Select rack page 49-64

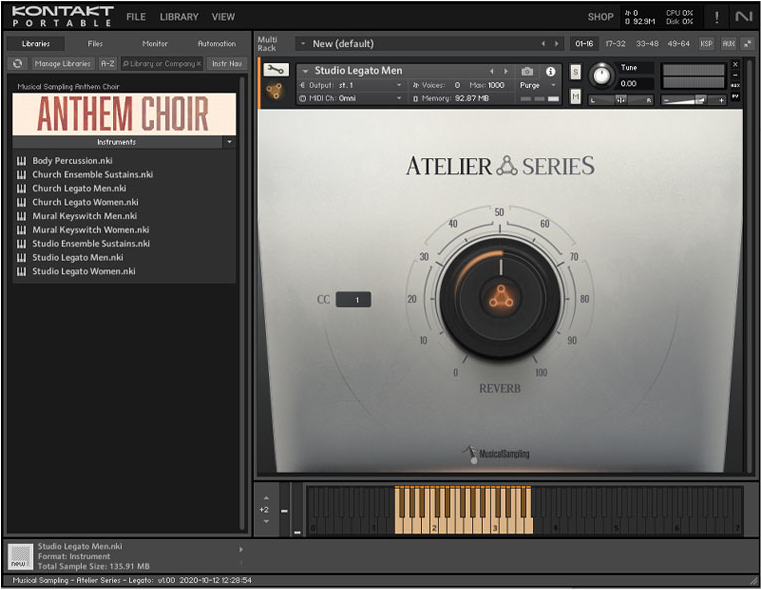click(678, 44)
